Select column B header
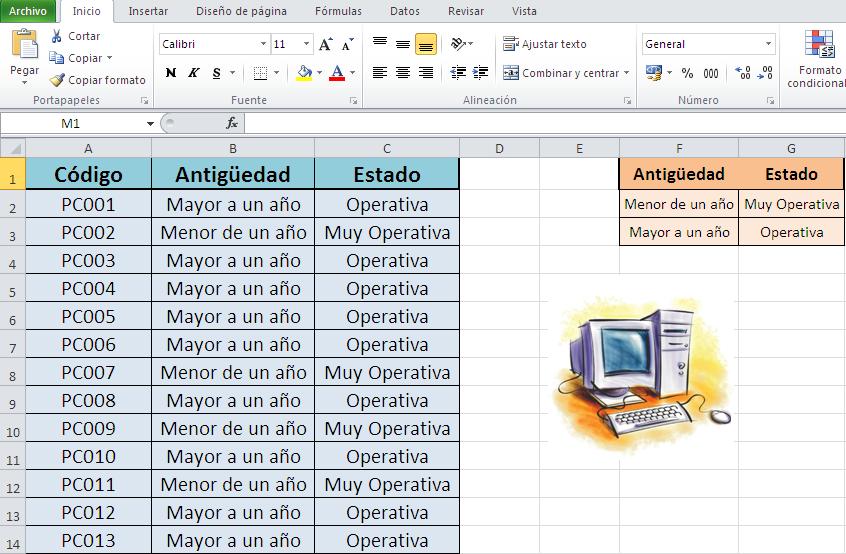 pyautogui.click(x=233, y=148)
